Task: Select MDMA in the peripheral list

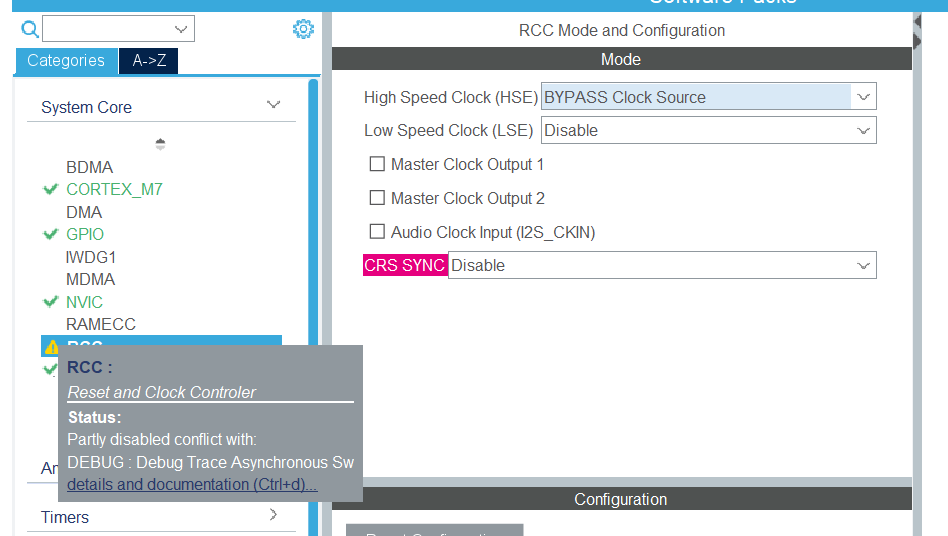Action: [90, 279]
